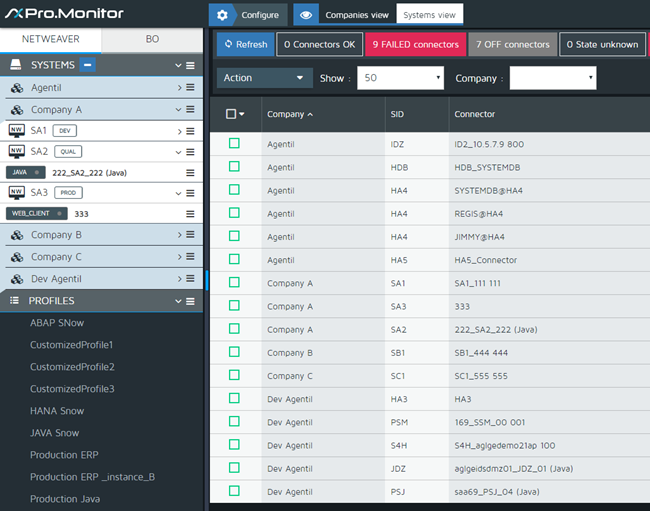Select the HANA Snow profile
The height and width of the screenshot is (511, 650).
[57, 411]
